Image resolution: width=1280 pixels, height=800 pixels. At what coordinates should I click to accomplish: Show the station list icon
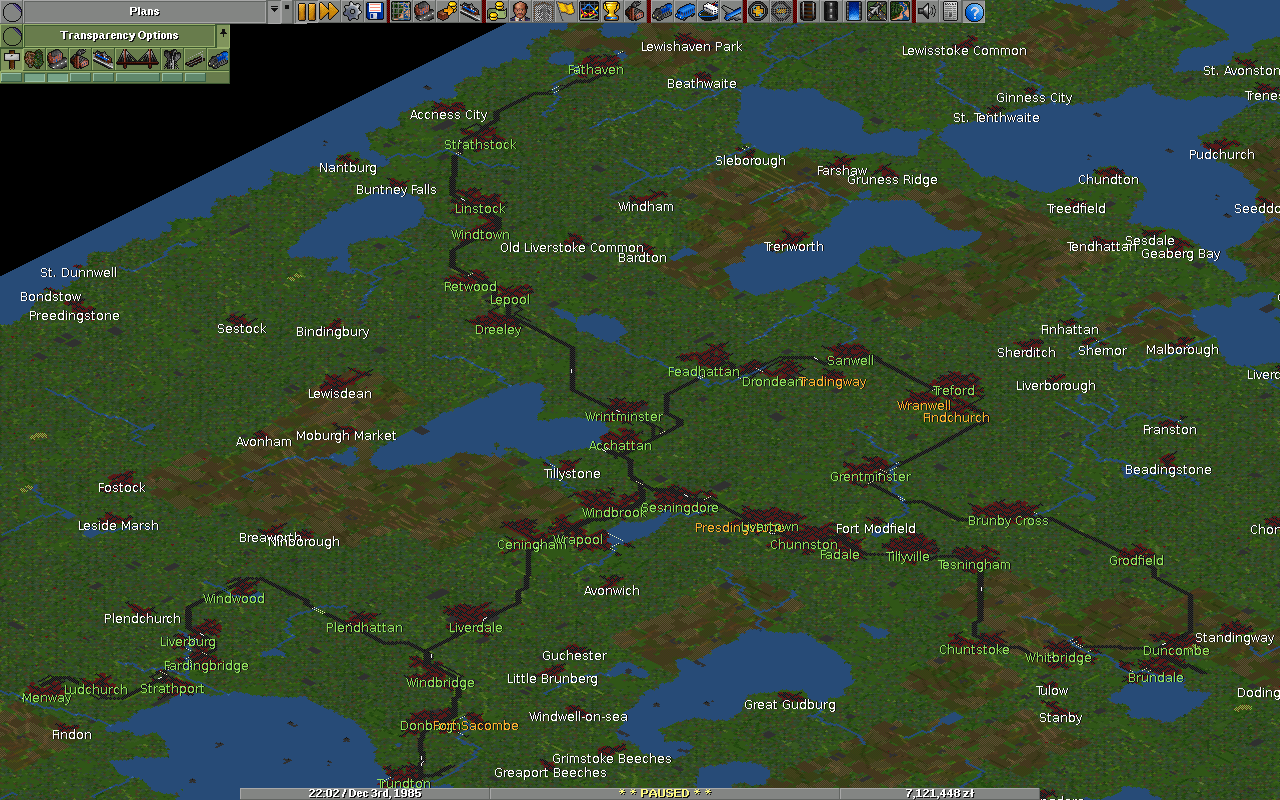pos(470,12)
